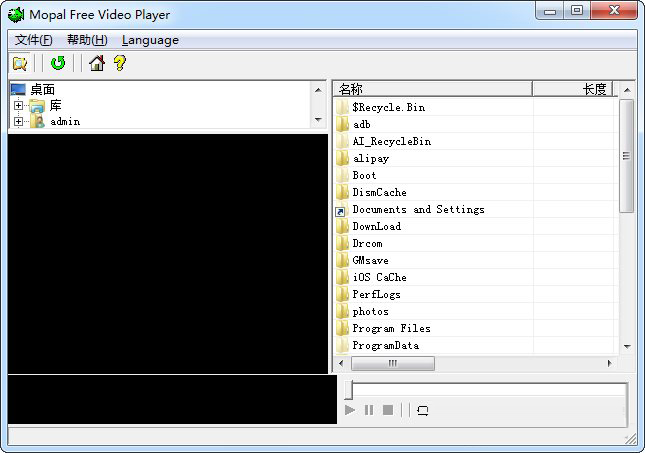Click the folder tree scroll-up arrow
The height and width of the screenshot is (453, 645).
pyautogui.click(x=318, y=90)
